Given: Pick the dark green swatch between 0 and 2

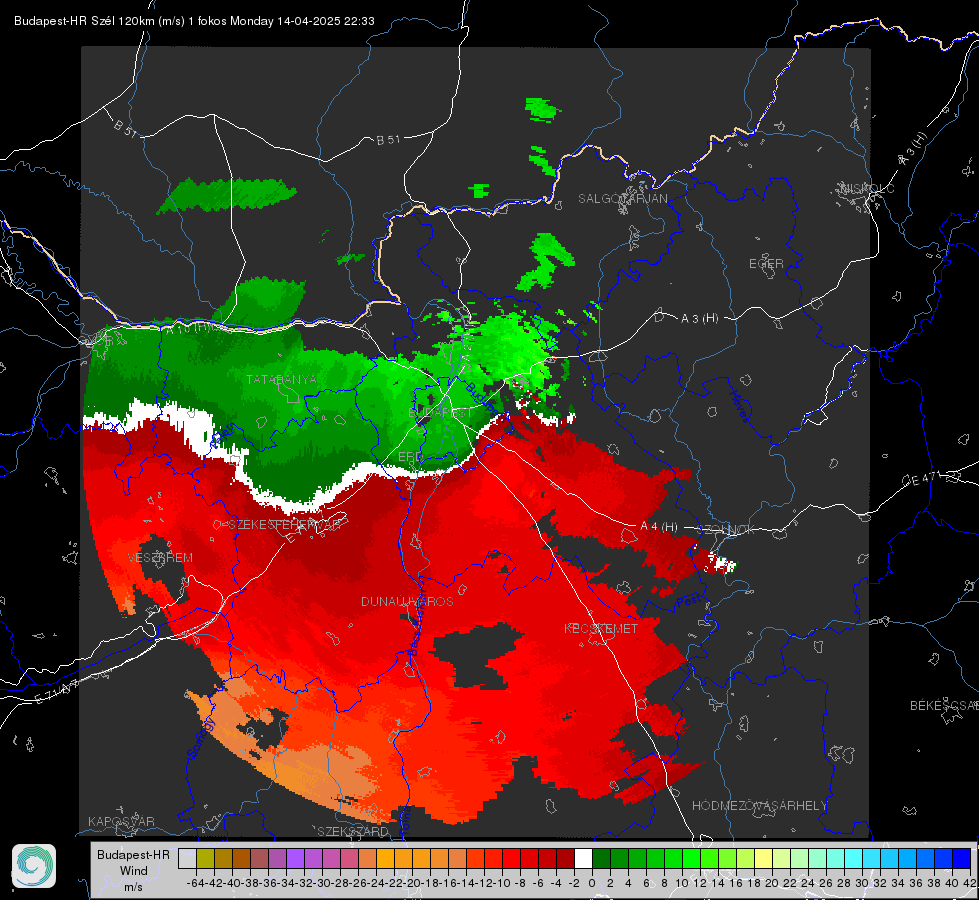Looking at the screenshot, I should [x=601, y=858].
